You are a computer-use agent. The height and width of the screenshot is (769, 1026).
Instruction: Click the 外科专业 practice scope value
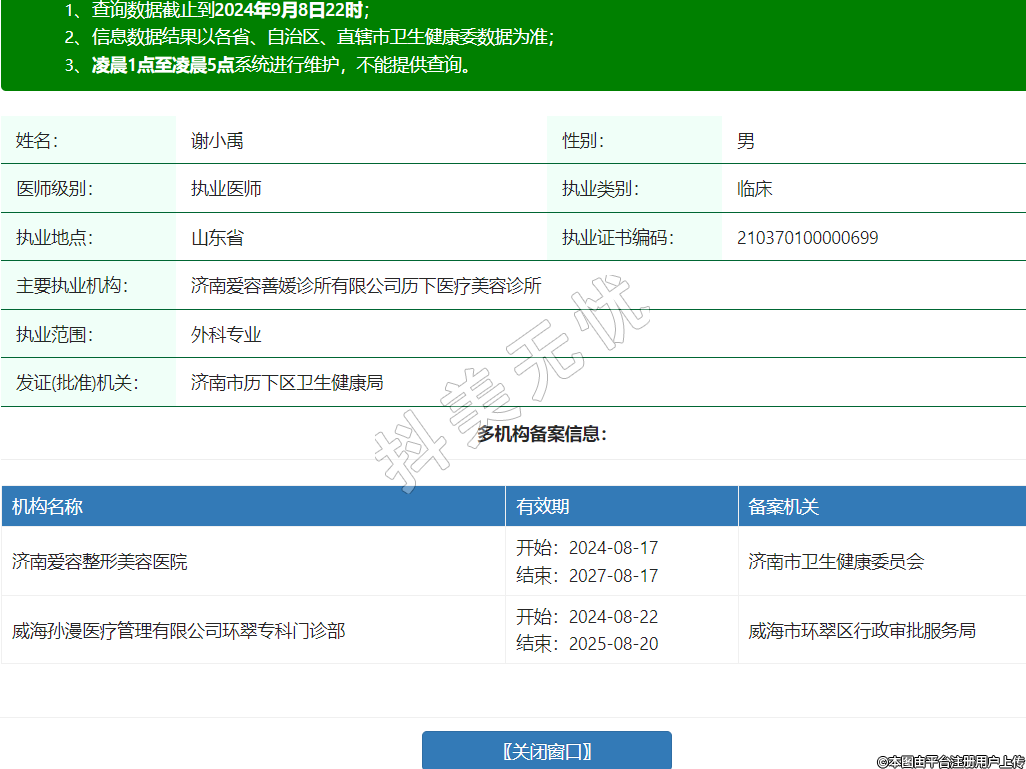click(x=226, y=335)
